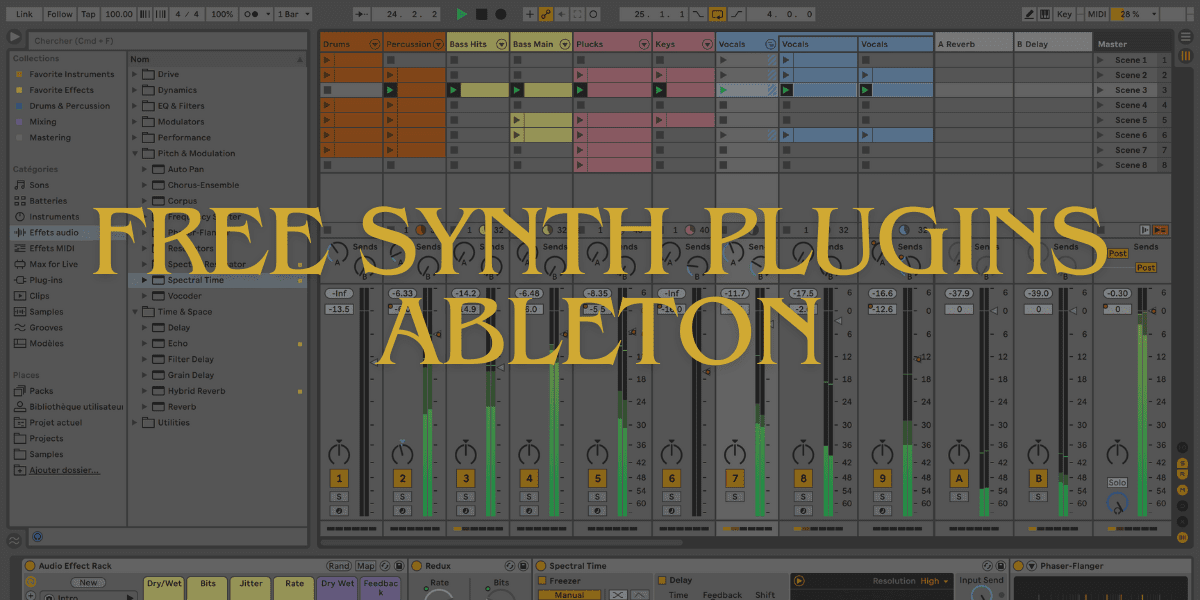The height and width of the screenshot is (600, 1200).
Task: Click the Save Preset icon on Redux
Action: click(523, 566)
